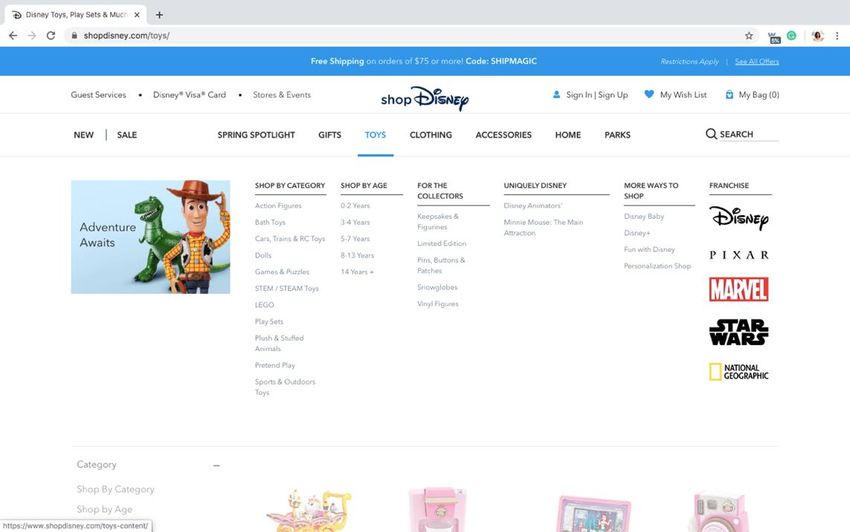This screenshot has width=850, height=532.
Task: Select the National Geographic franchise logo
Action: [x=739, y=371]
